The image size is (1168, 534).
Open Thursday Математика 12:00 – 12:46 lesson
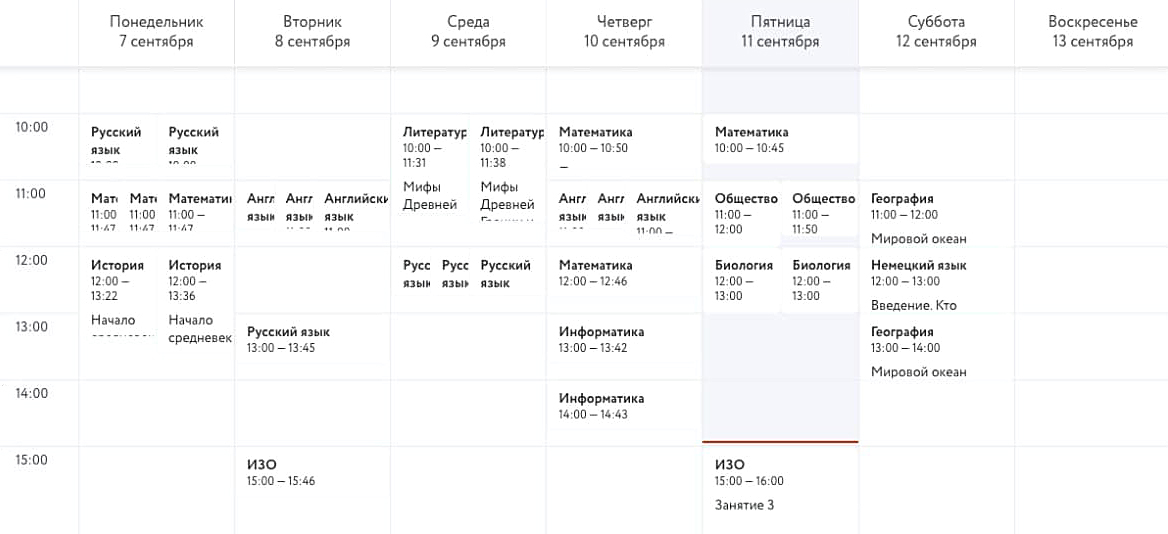[x=624, y=273]
